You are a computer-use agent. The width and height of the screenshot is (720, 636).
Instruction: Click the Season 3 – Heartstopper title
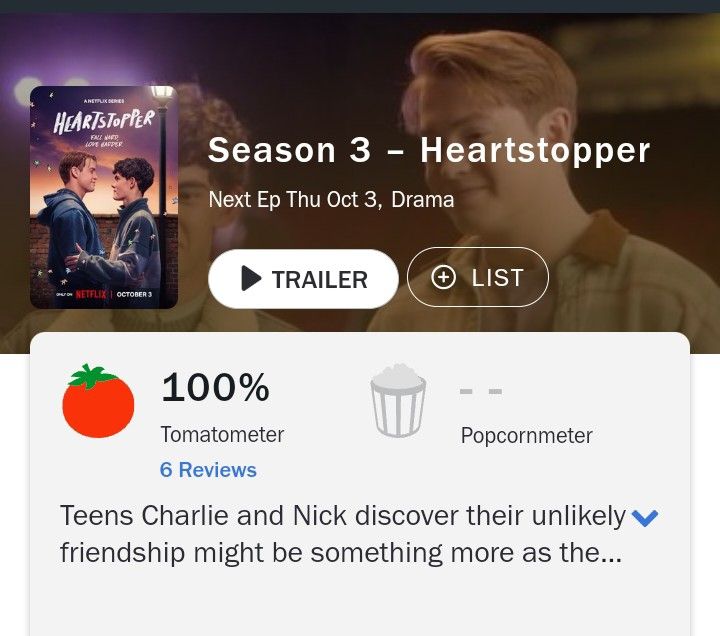429,150
